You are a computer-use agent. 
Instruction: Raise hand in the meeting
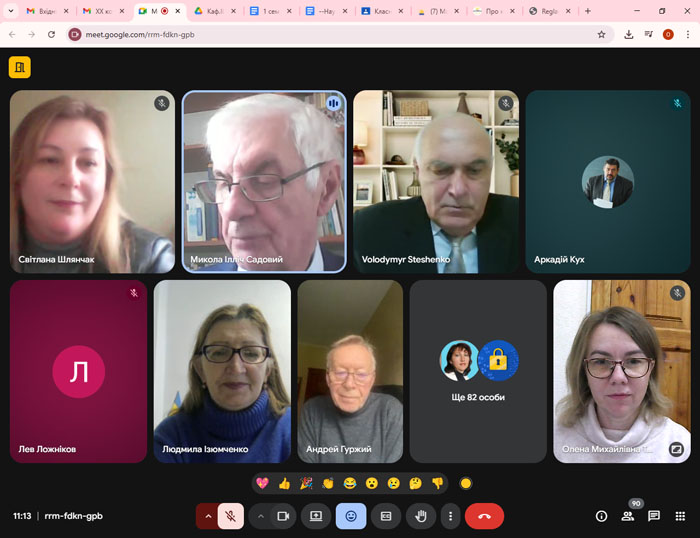coord(422,516)
